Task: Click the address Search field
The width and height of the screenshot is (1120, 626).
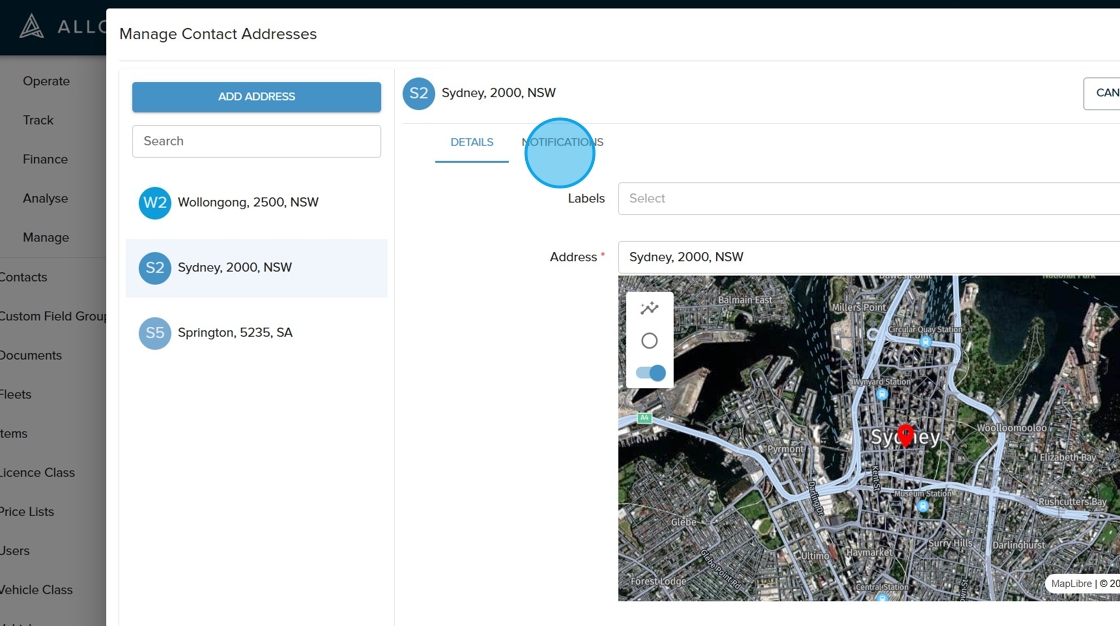Action: click(x=256, y=141)
